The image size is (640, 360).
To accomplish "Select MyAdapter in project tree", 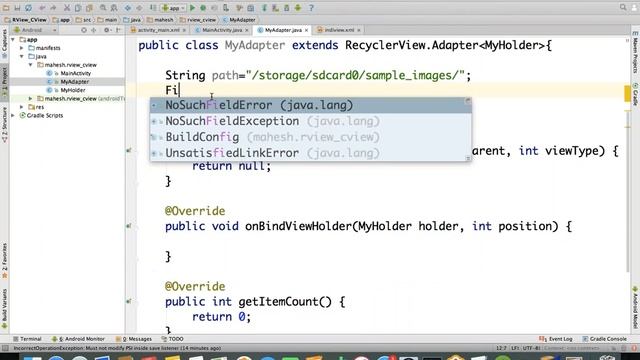I will click(x=74, y=82).
